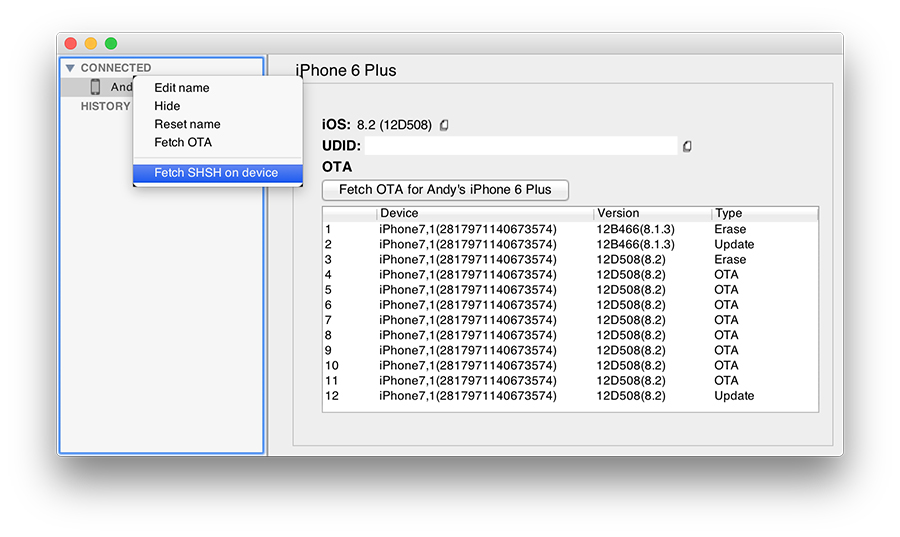Select row 1 with 12B466 Erase
Image resolution: width=900 pixels, height=537 pixels.
point(570,229)
